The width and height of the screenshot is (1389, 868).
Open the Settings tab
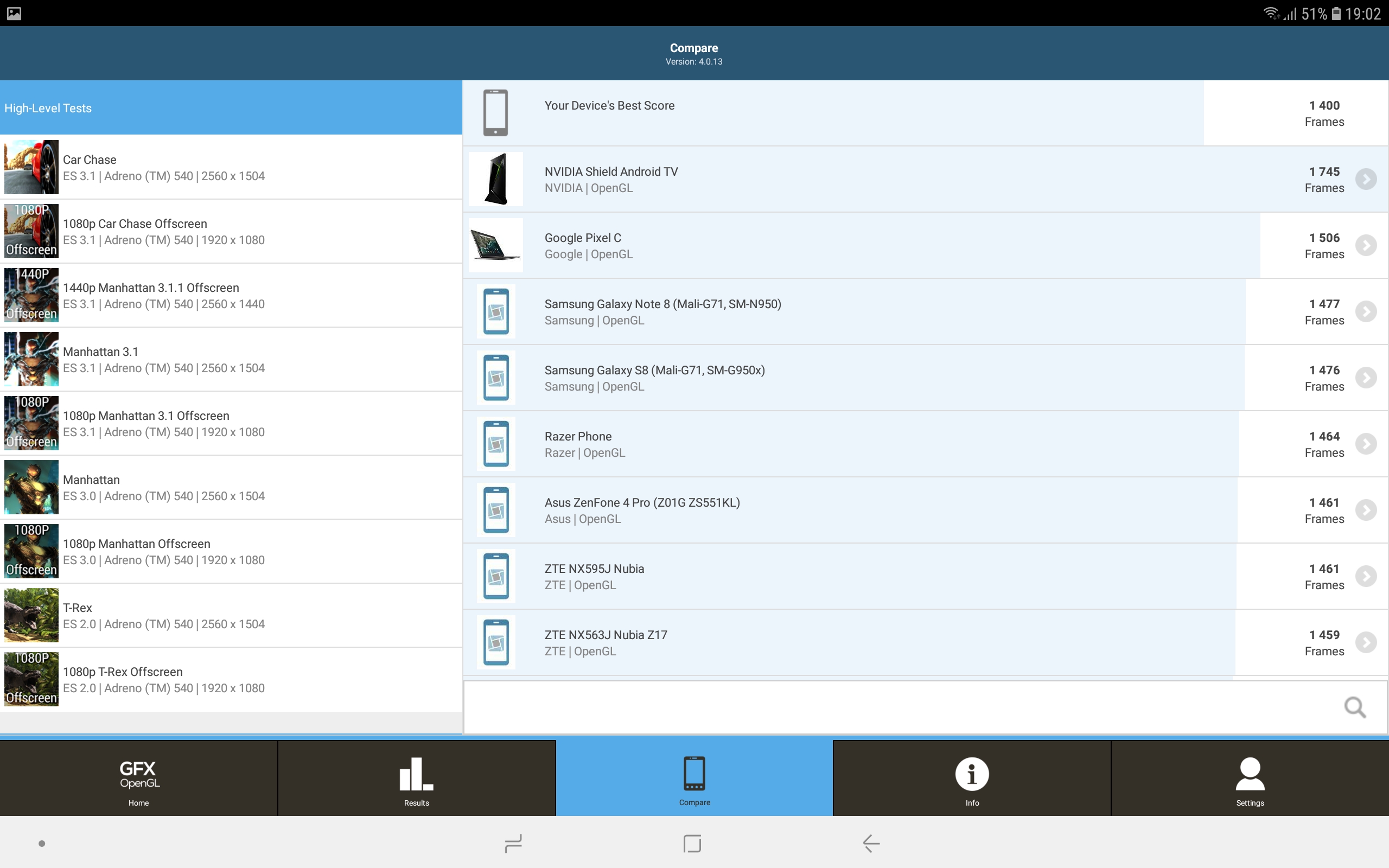coord(1250,778)
